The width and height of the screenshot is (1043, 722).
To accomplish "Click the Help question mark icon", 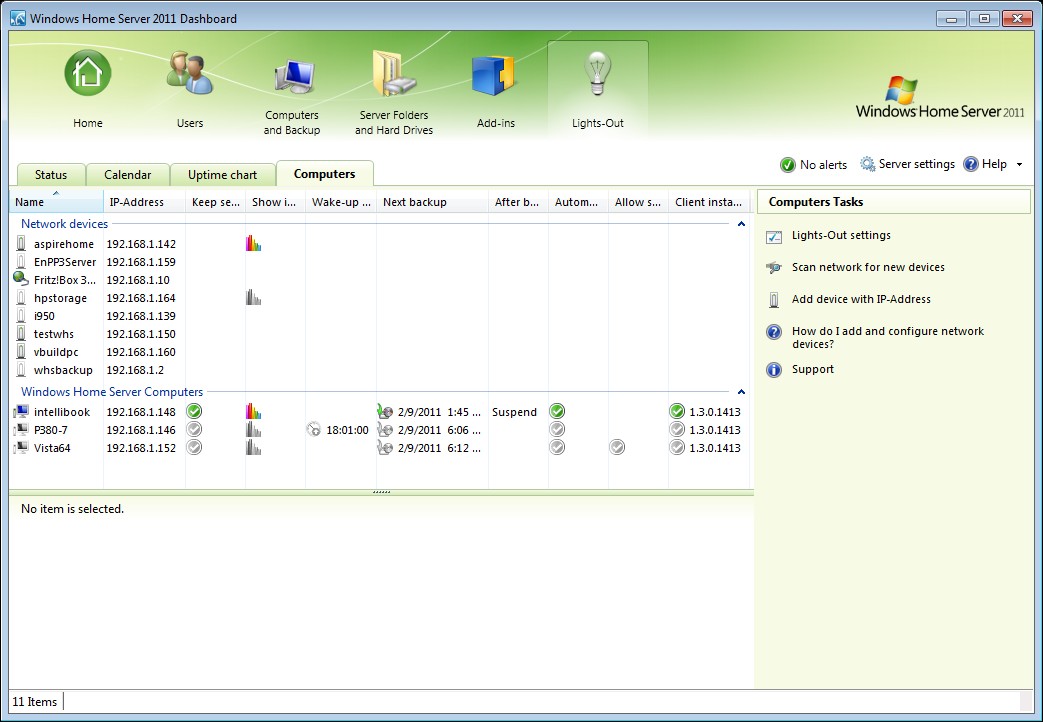I will click(971, 164).
